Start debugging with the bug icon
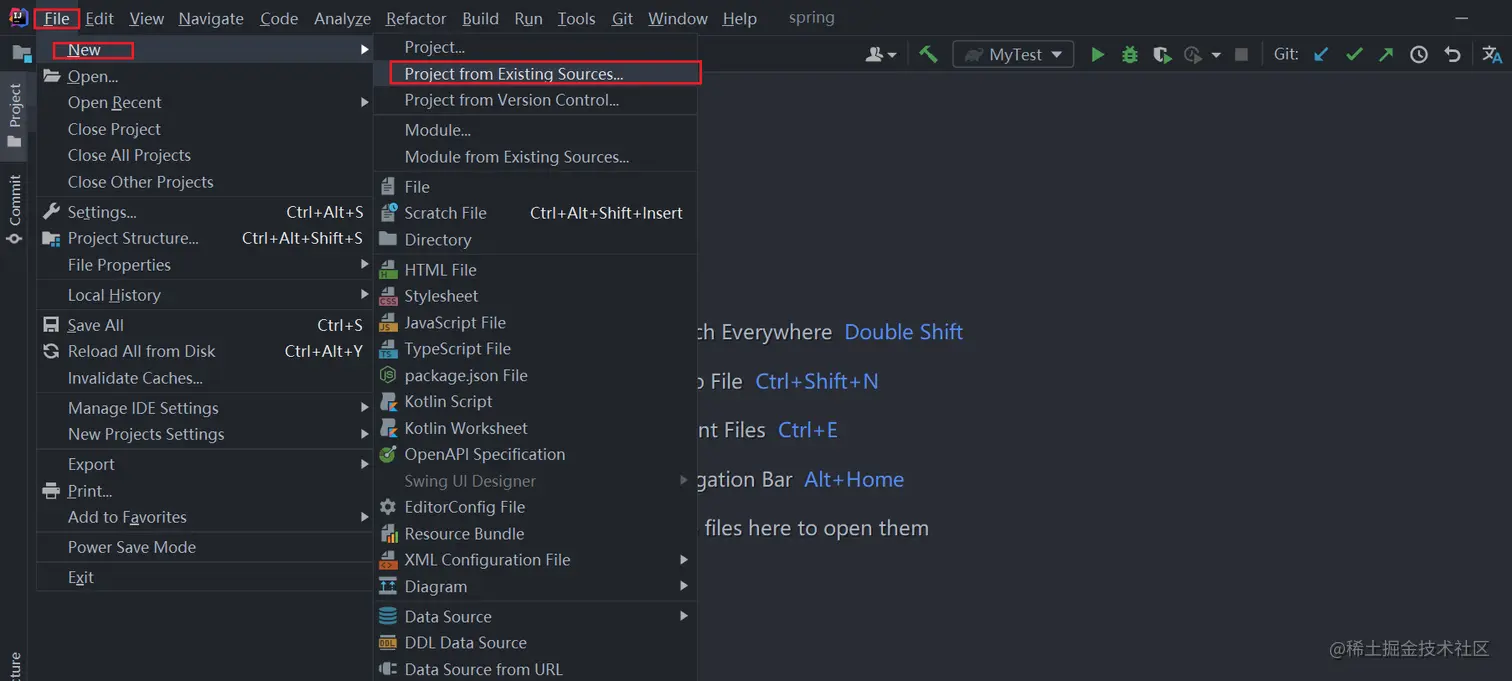Viewport: 1512px width, 681px height. (x=1130, y=55)
